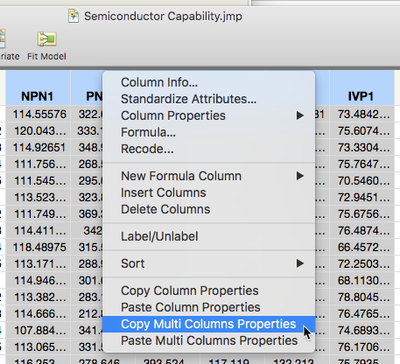Select Recode from the menu
The image size is (400, 364).
coord(147,149)
